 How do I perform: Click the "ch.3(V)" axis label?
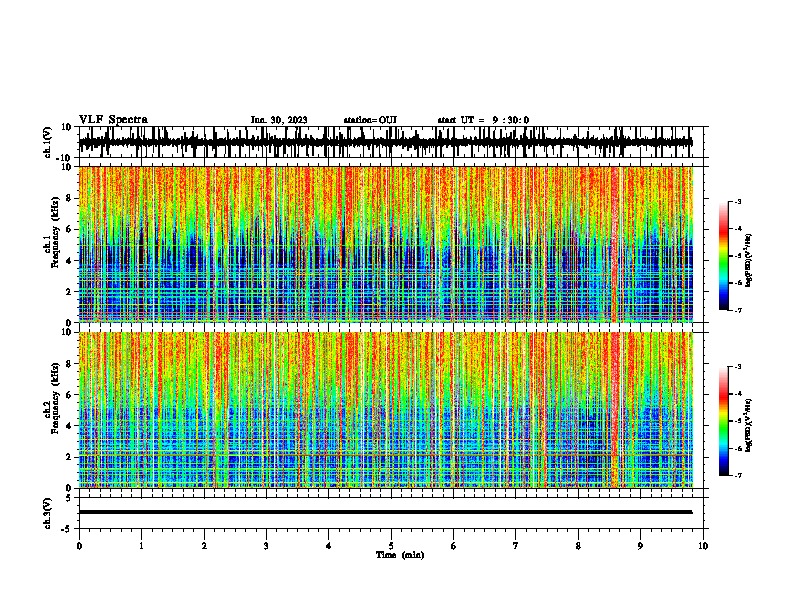point(48,513)
